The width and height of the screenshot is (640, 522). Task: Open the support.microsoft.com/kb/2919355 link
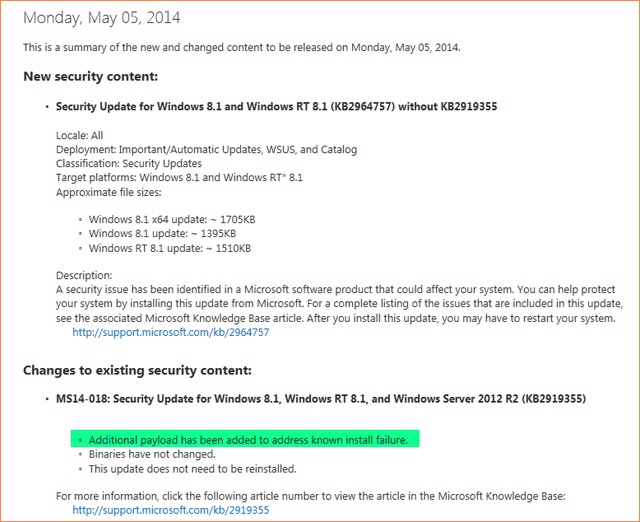click(170, 509)
